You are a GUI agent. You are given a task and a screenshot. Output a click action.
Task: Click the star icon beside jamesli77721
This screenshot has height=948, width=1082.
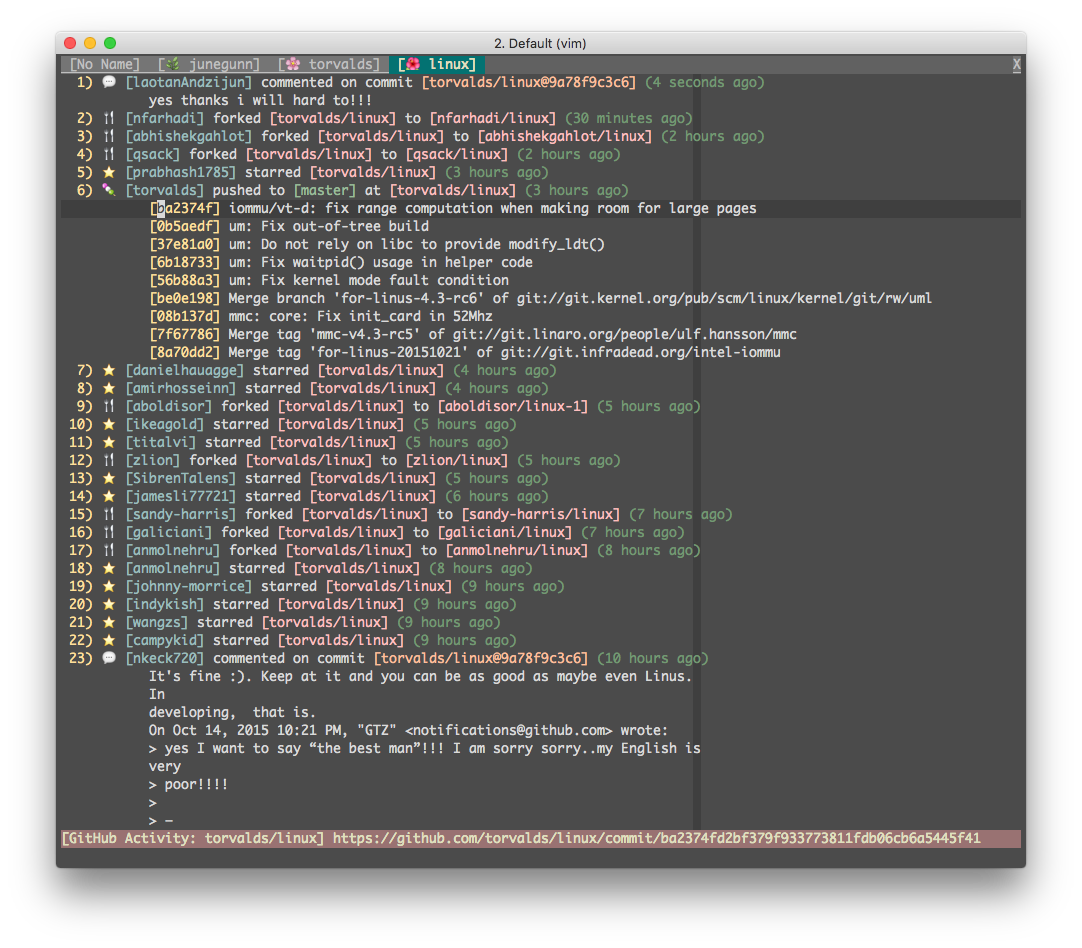click(109, 495)
